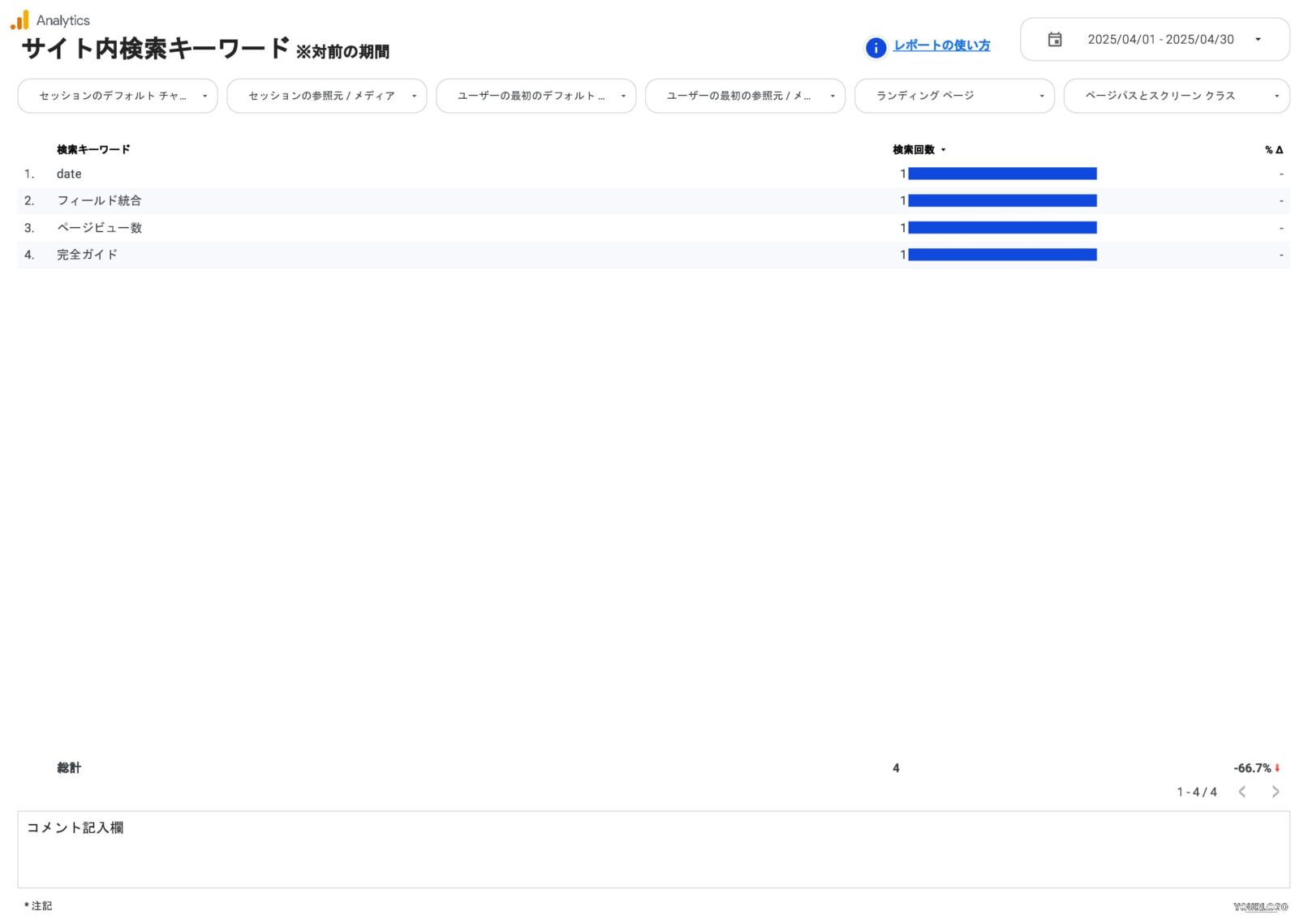Select the keyword row labeled date
Viewport: 1308px width, 924px height.
[x=69, y=174]
